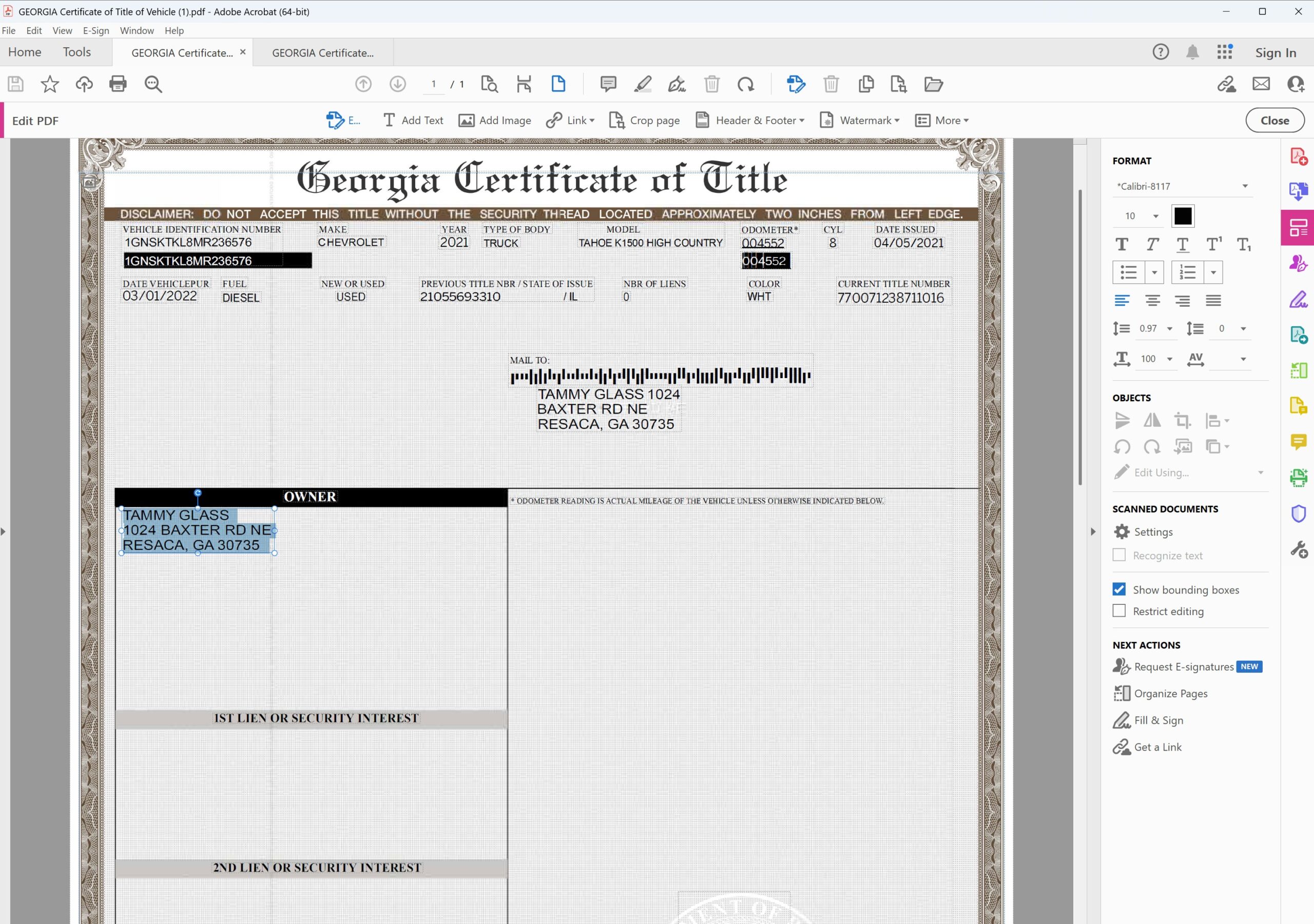
Task: Click Organize Pages action
Action: click(1160, 694)
